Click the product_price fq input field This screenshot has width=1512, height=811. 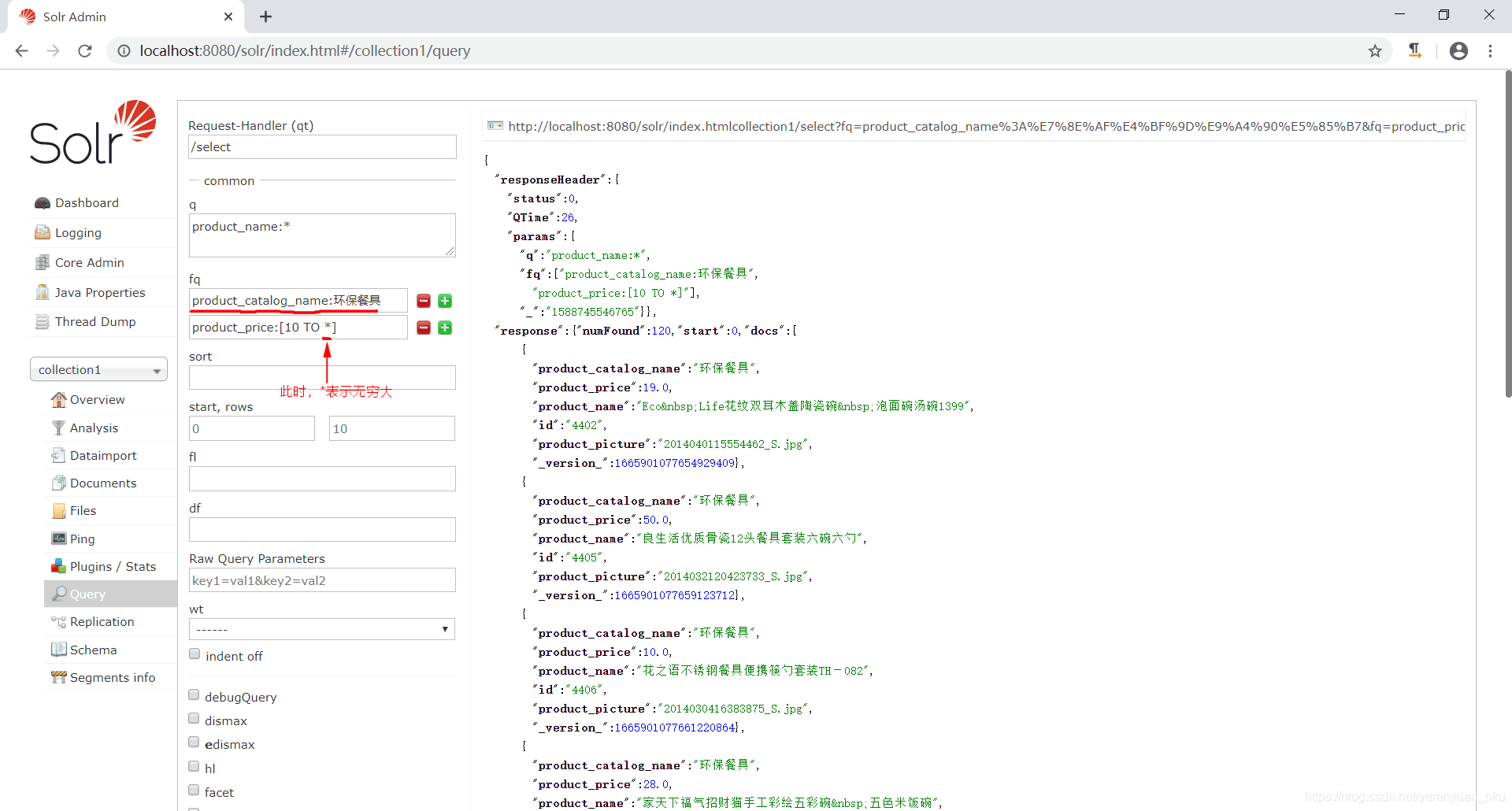tap(298, 328)
